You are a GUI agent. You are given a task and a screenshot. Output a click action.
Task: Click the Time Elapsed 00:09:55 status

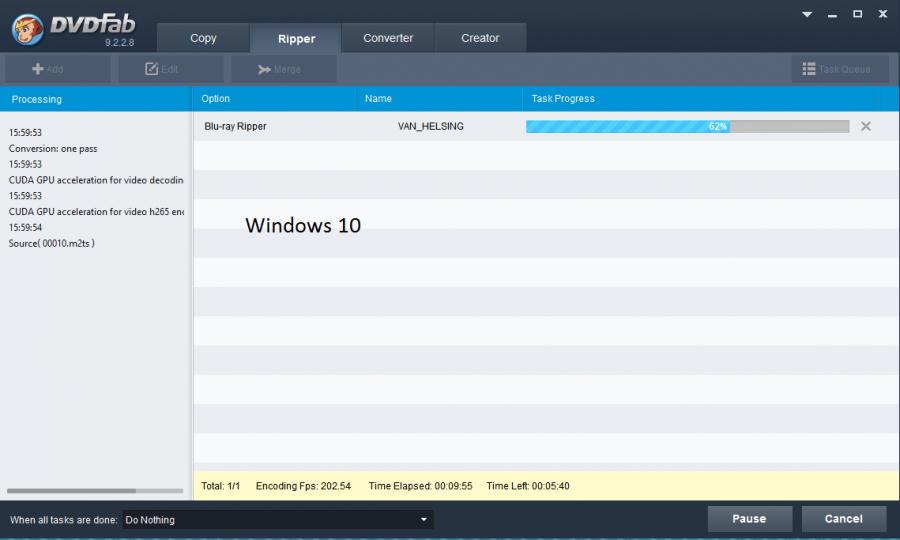click(420, 486)
